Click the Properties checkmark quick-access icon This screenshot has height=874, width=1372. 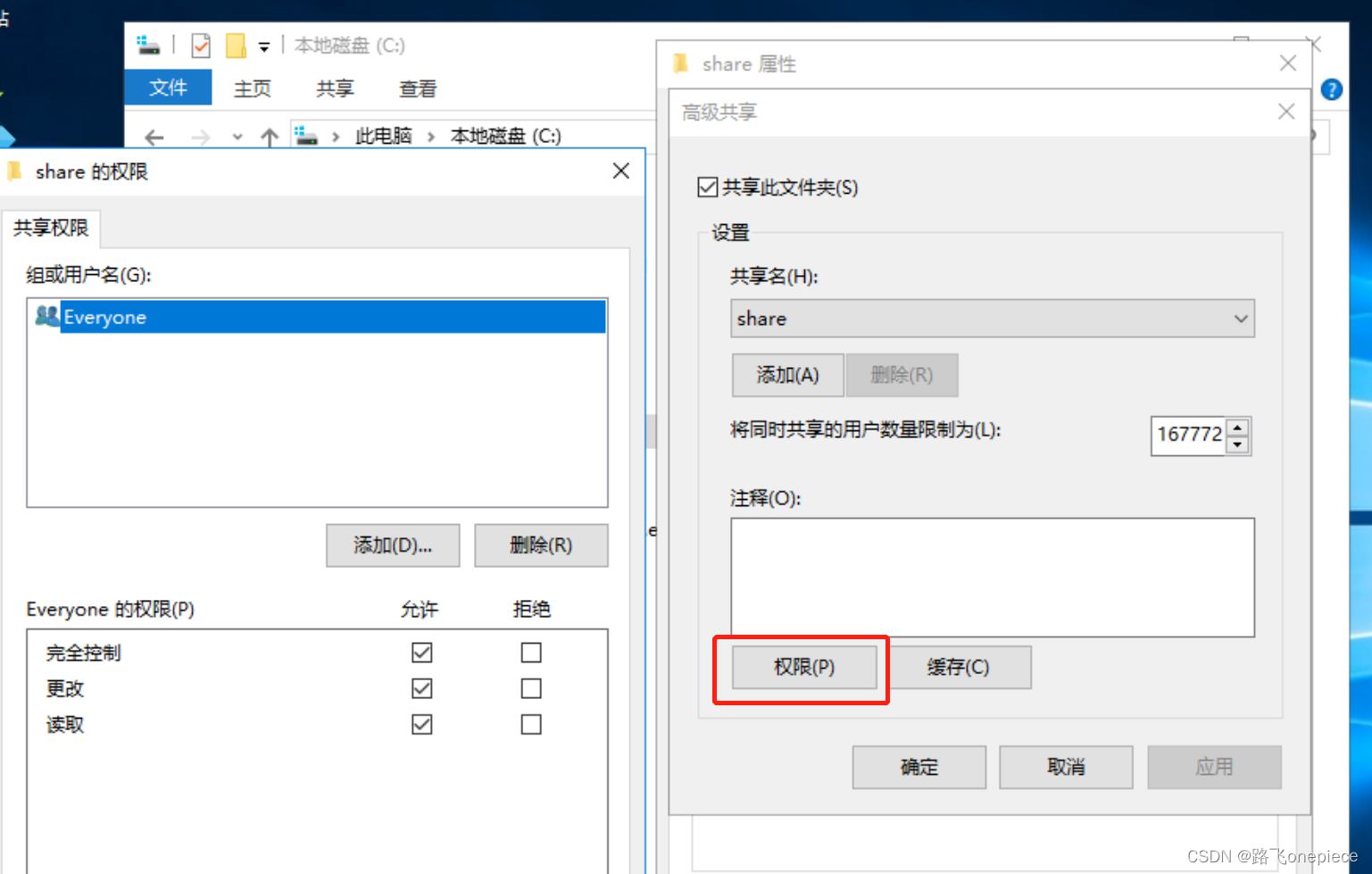point(201,45)
